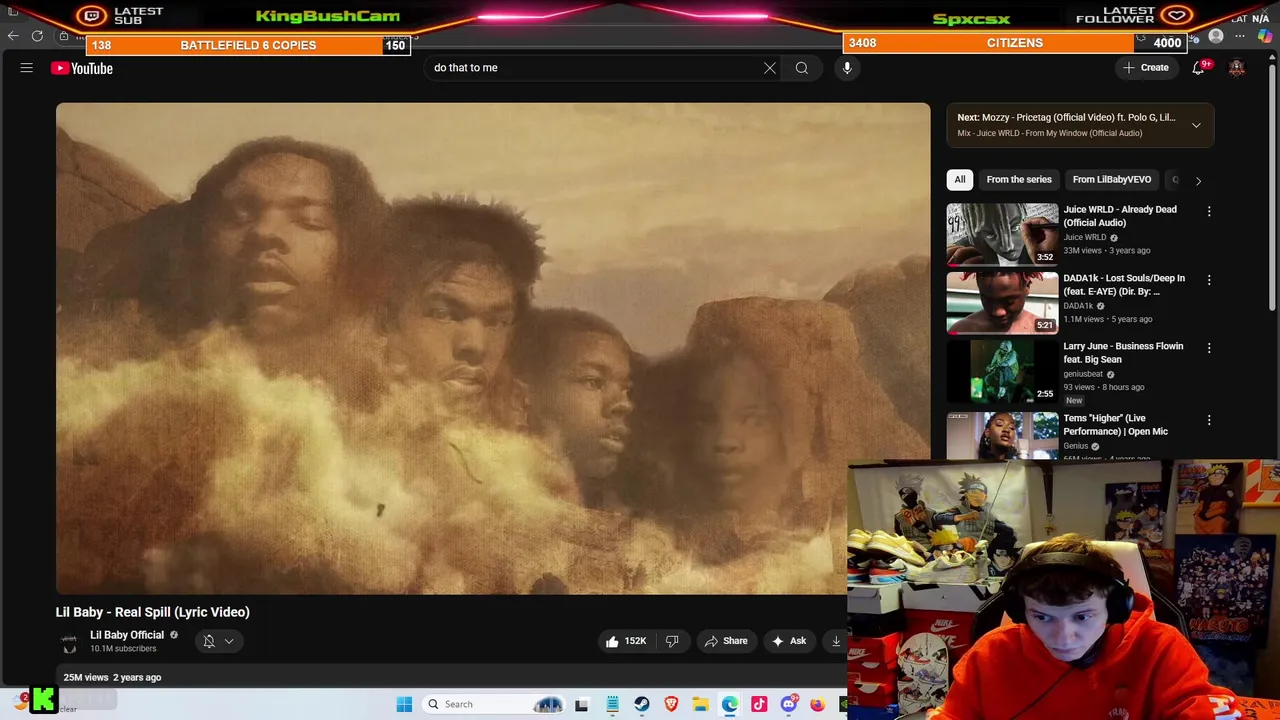1280x720 pixels.
Task: Open the Lil Baby Official channel name
Action: pos(127,635)
